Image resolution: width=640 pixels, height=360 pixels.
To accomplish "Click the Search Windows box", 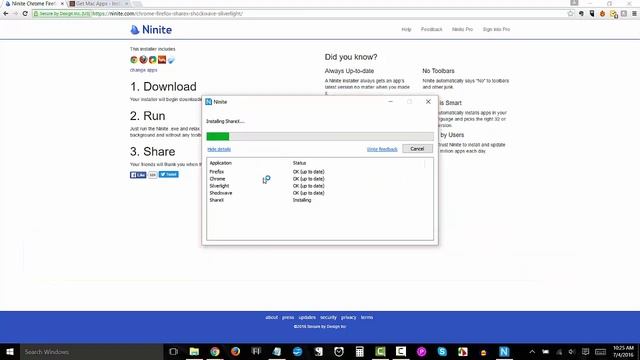I will pyautogui.click(x=92, y=351).
